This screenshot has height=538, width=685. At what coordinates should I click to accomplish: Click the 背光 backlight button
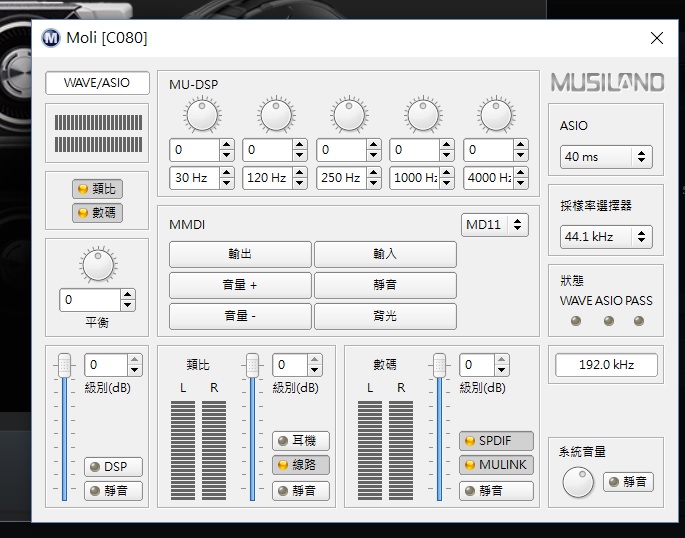385,316
